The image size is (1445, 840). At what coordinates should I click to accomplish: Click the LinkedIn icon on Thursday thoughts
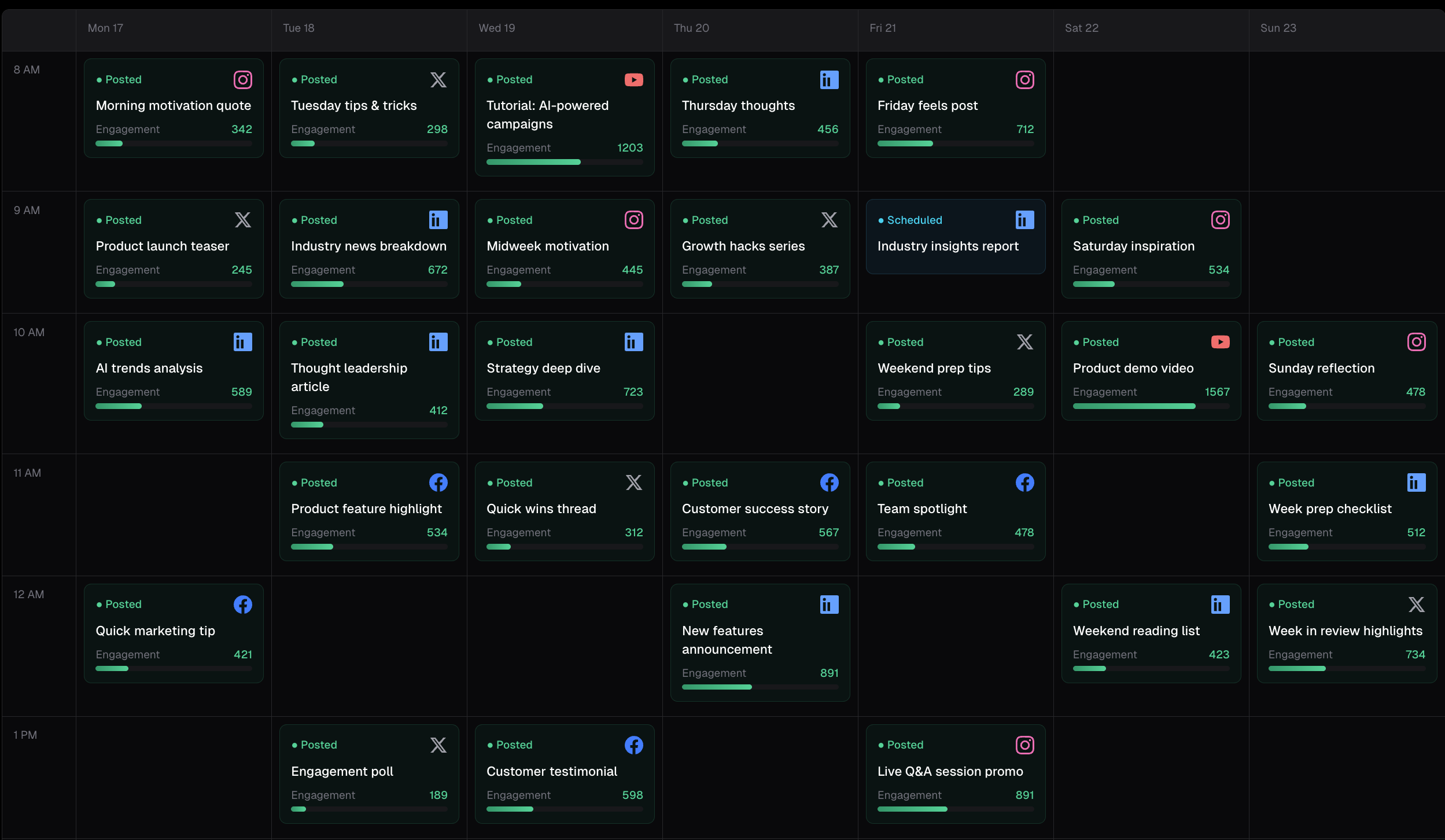(828, 80)
